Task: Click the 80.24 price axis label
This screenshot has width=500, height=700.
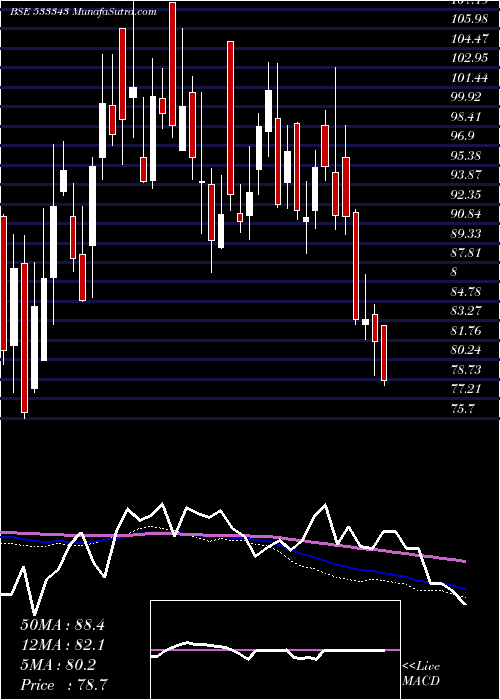Action: pyautogui.click(x=468, y=350)
